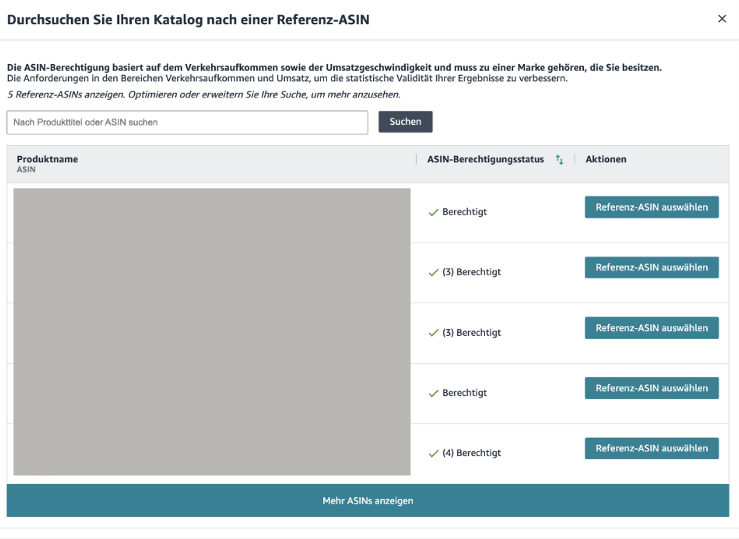Expand list with Mehr ASINs anzeigen
This screenshot has height=539, width=739.
click(367, 501)
